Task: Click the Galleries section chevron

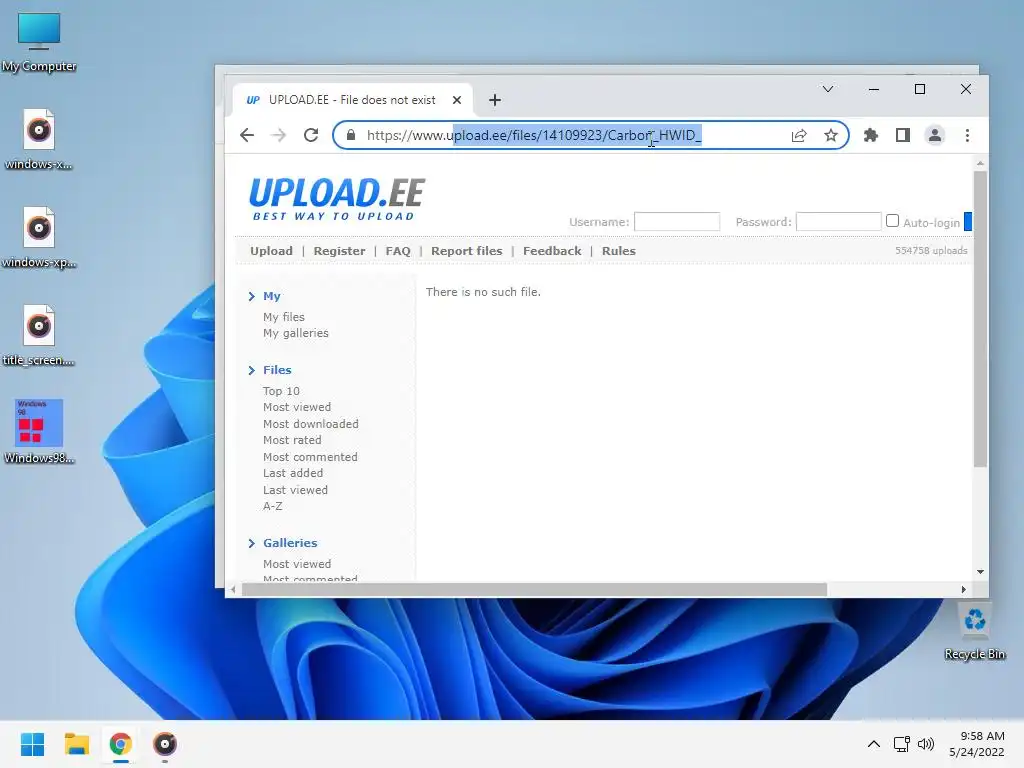Action: pos(251,543)
